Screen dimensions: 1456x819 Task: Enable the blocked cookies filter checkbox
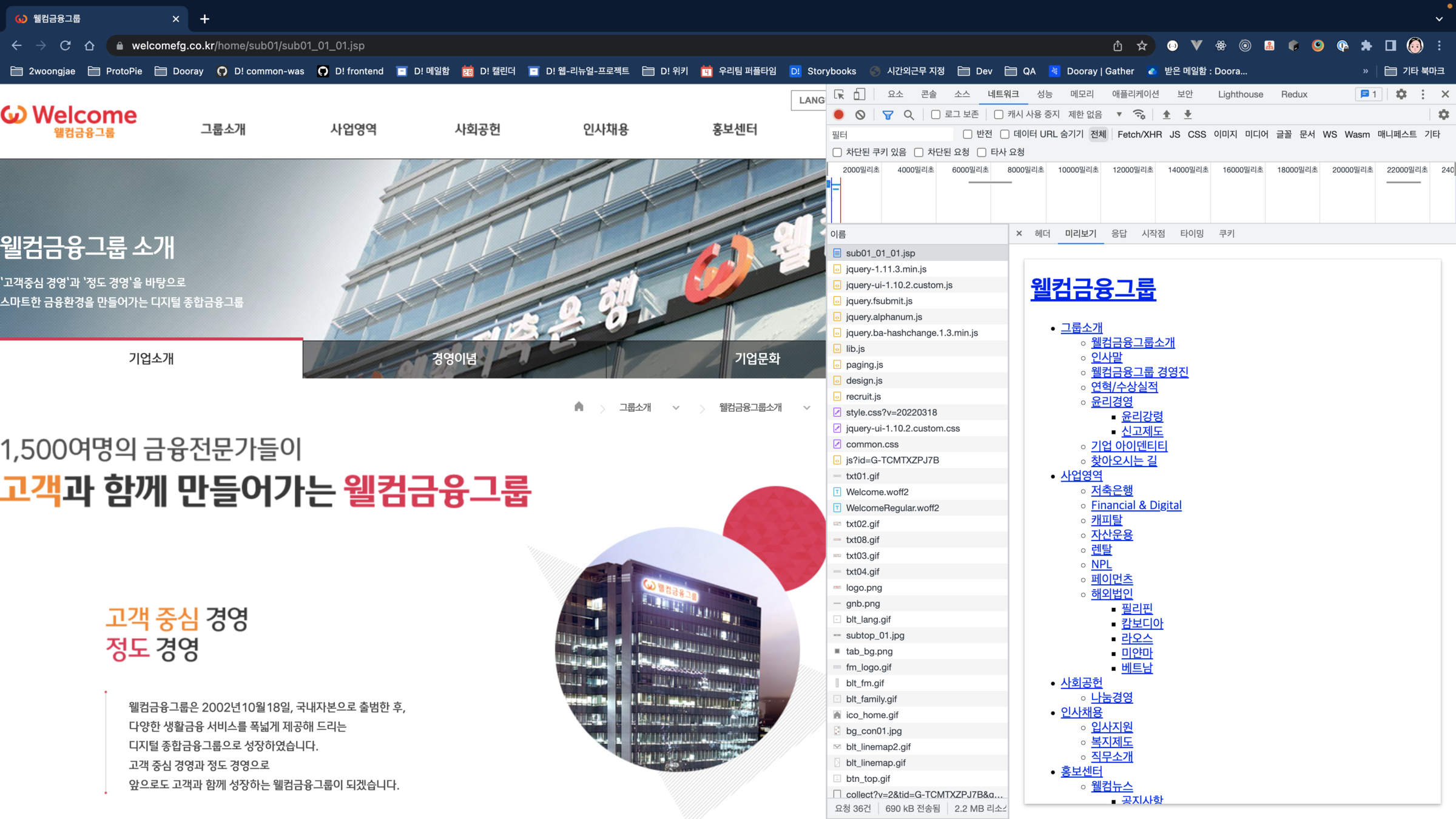point(837,152)
